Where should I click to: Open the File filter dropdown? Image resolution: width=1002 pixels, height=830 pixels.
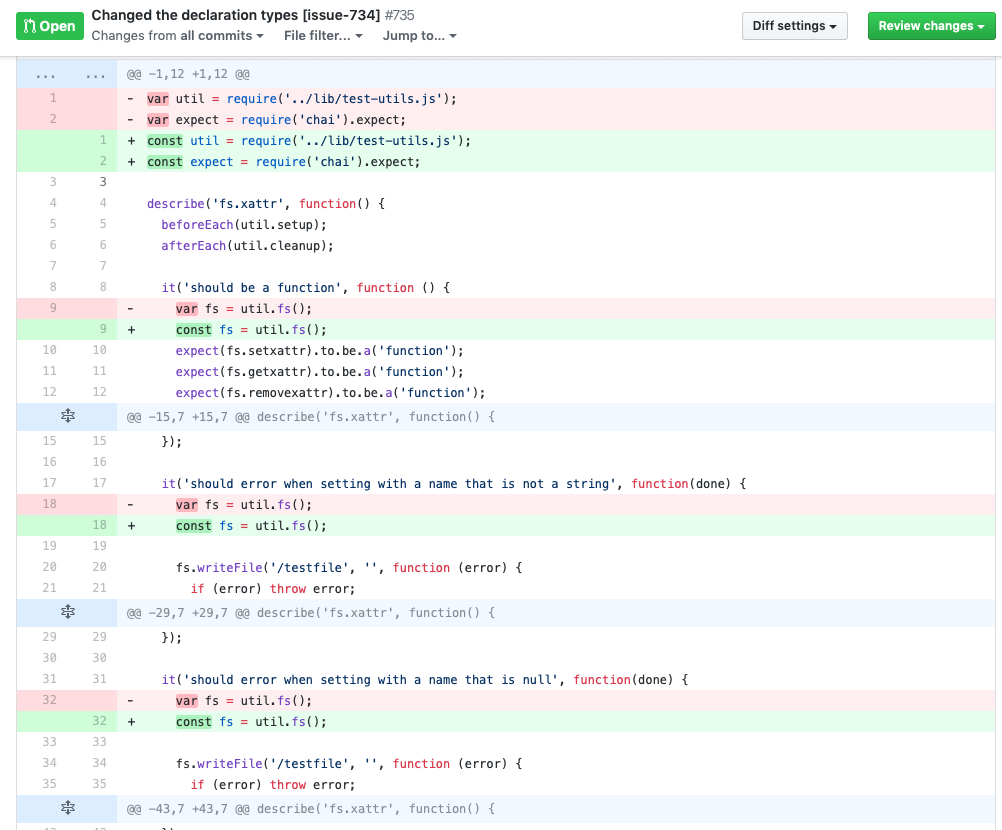pos(323,36)
